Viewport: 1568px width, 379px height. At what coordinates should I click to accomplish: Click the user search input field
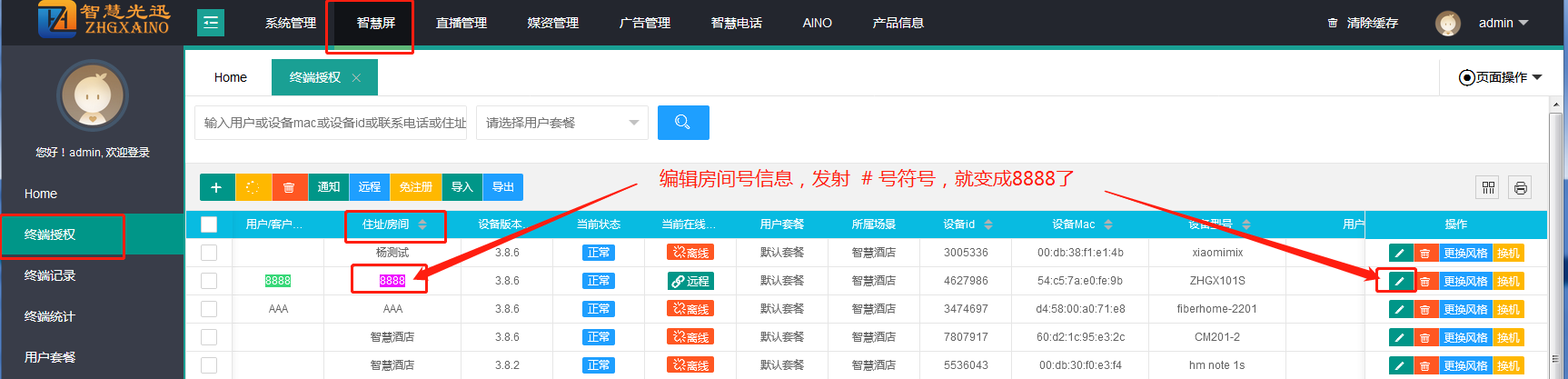pyautogui.click(x=331, y=123)
